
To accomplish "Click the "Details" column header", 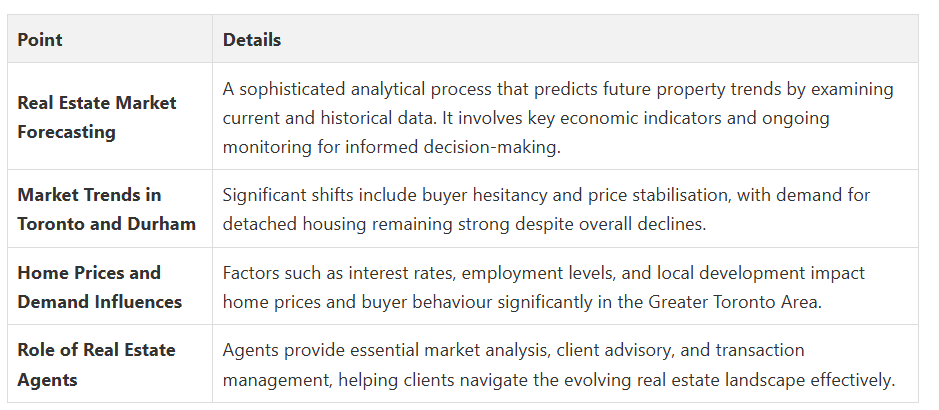I will click(x=252, y=40).
